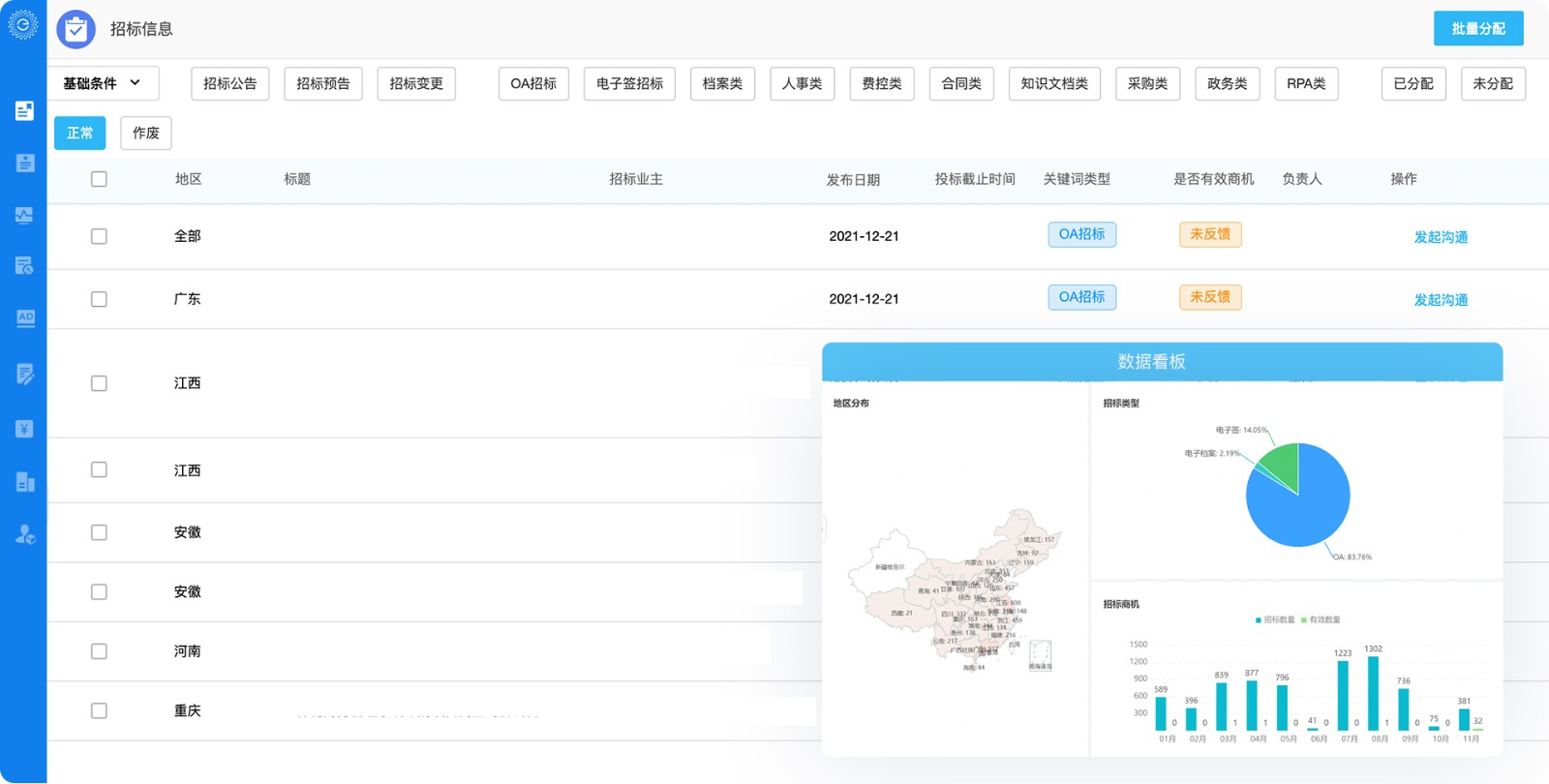This screenshot has width=1549, height=784.
Task: Click the 地区 column header
Action: [x=188, y=179]
